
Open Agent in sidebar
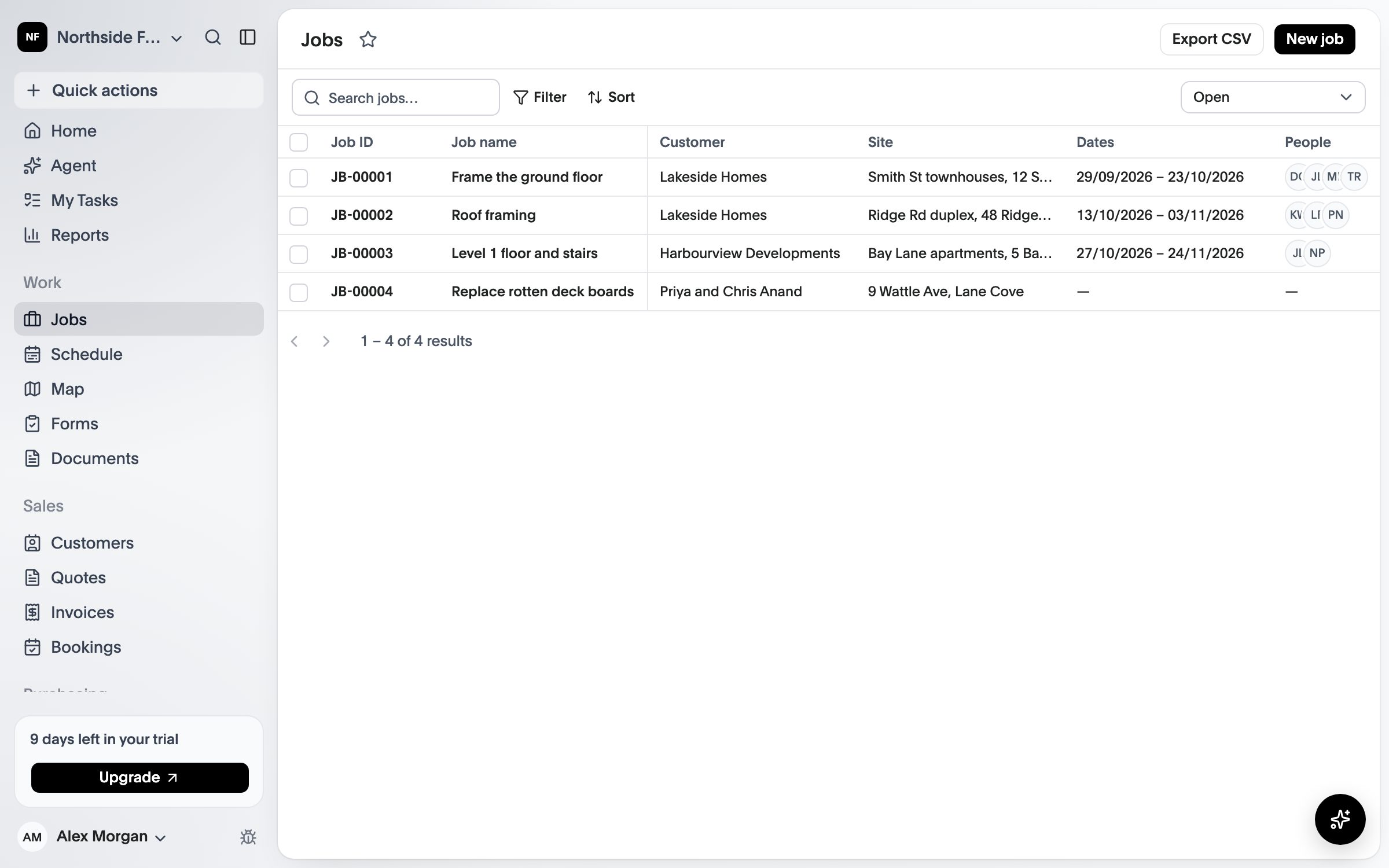click(139, 165)
